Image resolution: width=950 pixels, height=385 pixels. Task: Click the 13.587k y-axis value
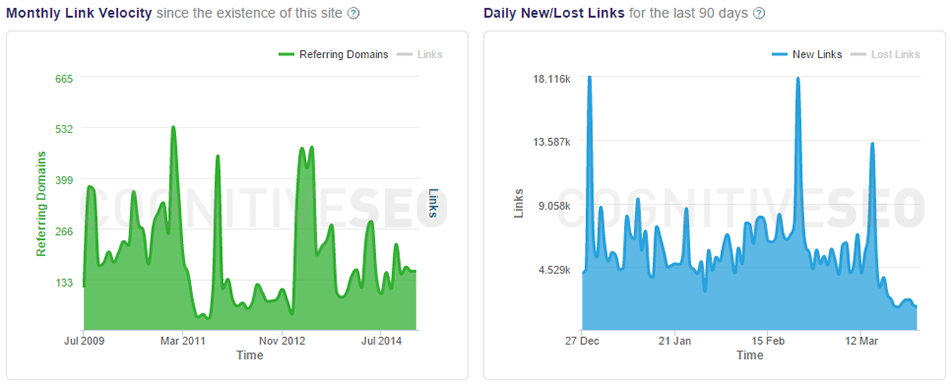(553, 142)
